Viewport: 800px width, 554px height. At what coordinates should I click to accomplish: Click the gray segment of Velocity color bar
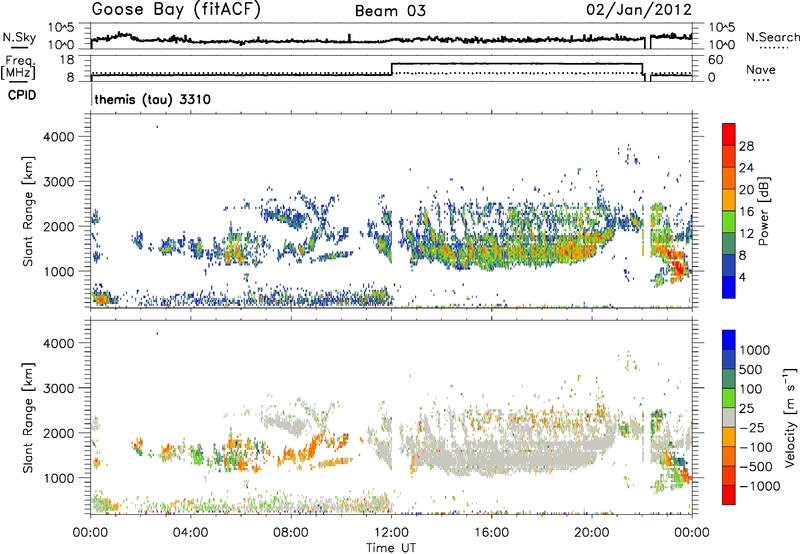tap(729, 418)
